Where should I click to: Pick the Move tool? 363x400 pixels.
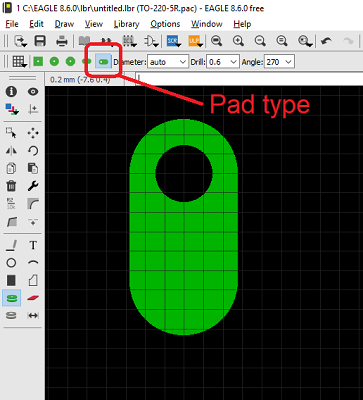tap(33, 133)
